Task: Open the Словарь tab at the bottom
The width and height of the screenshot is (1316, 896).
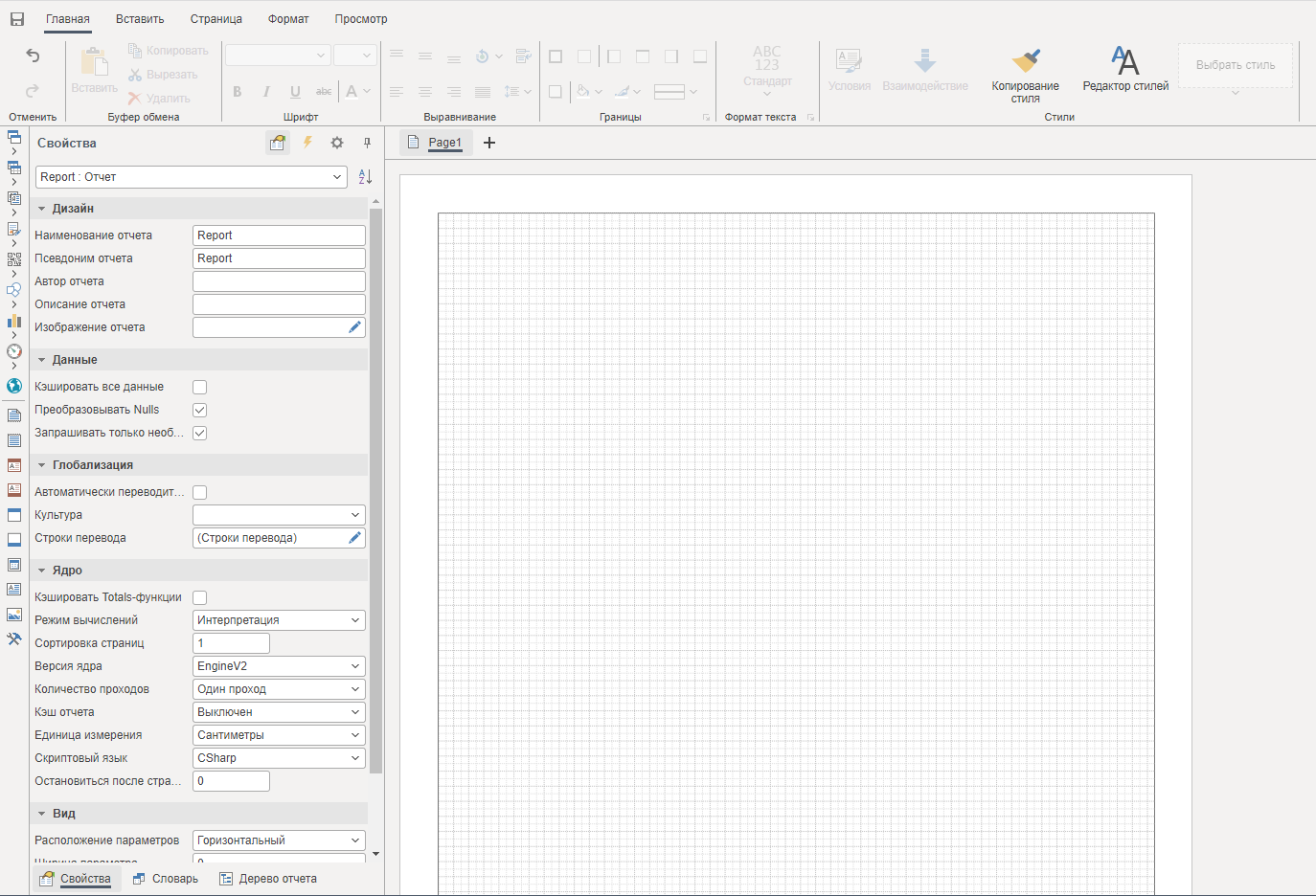Action: 166,879
